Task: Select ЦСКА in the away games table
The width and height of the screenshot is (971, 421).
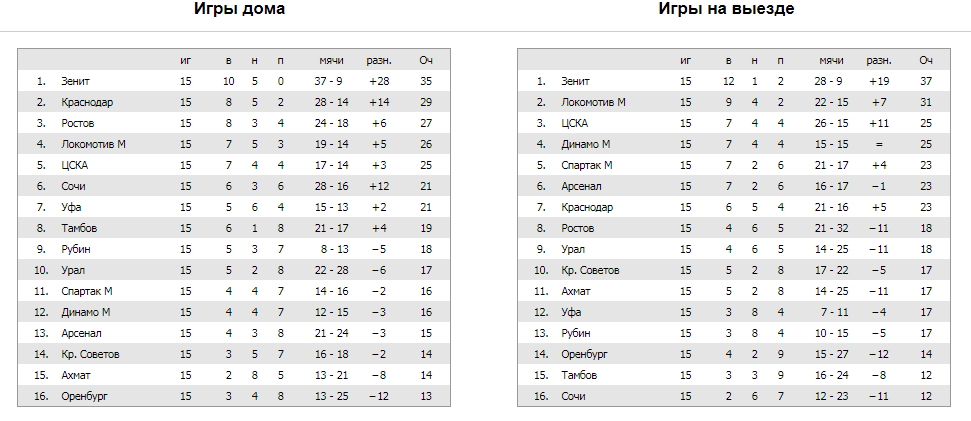Action: pyautogui.click(x=574, y=123)
